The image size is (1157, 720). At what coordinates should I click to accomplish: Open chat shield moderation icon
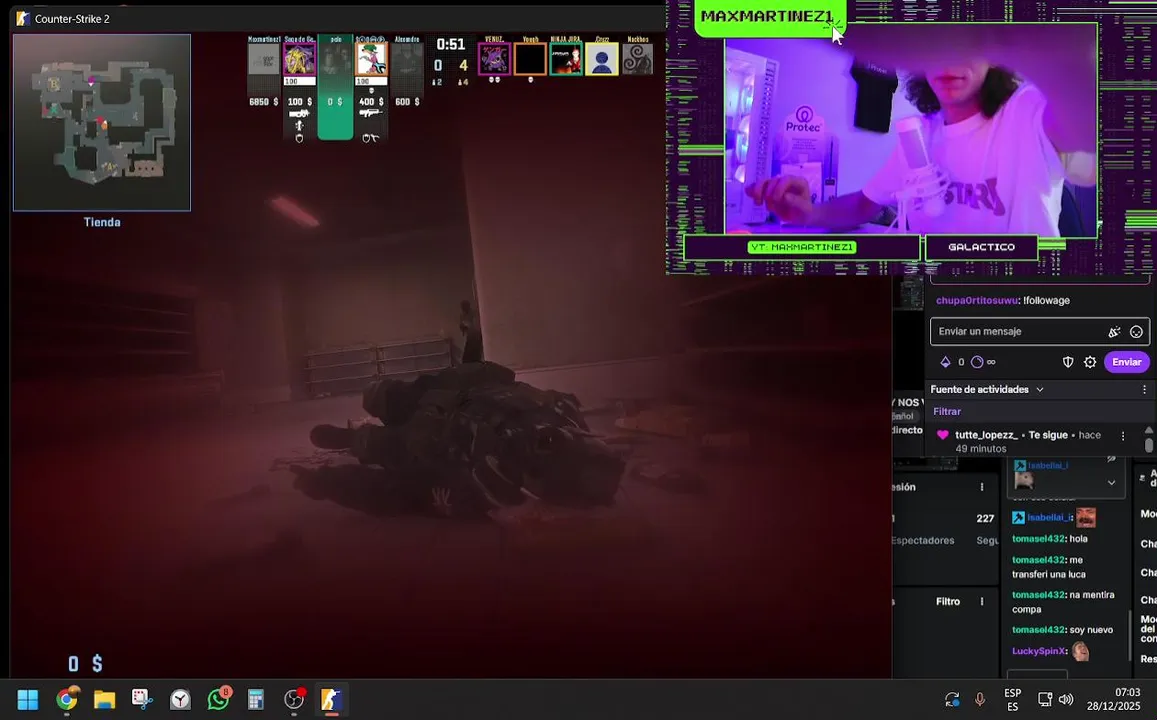click(1068, 362)
